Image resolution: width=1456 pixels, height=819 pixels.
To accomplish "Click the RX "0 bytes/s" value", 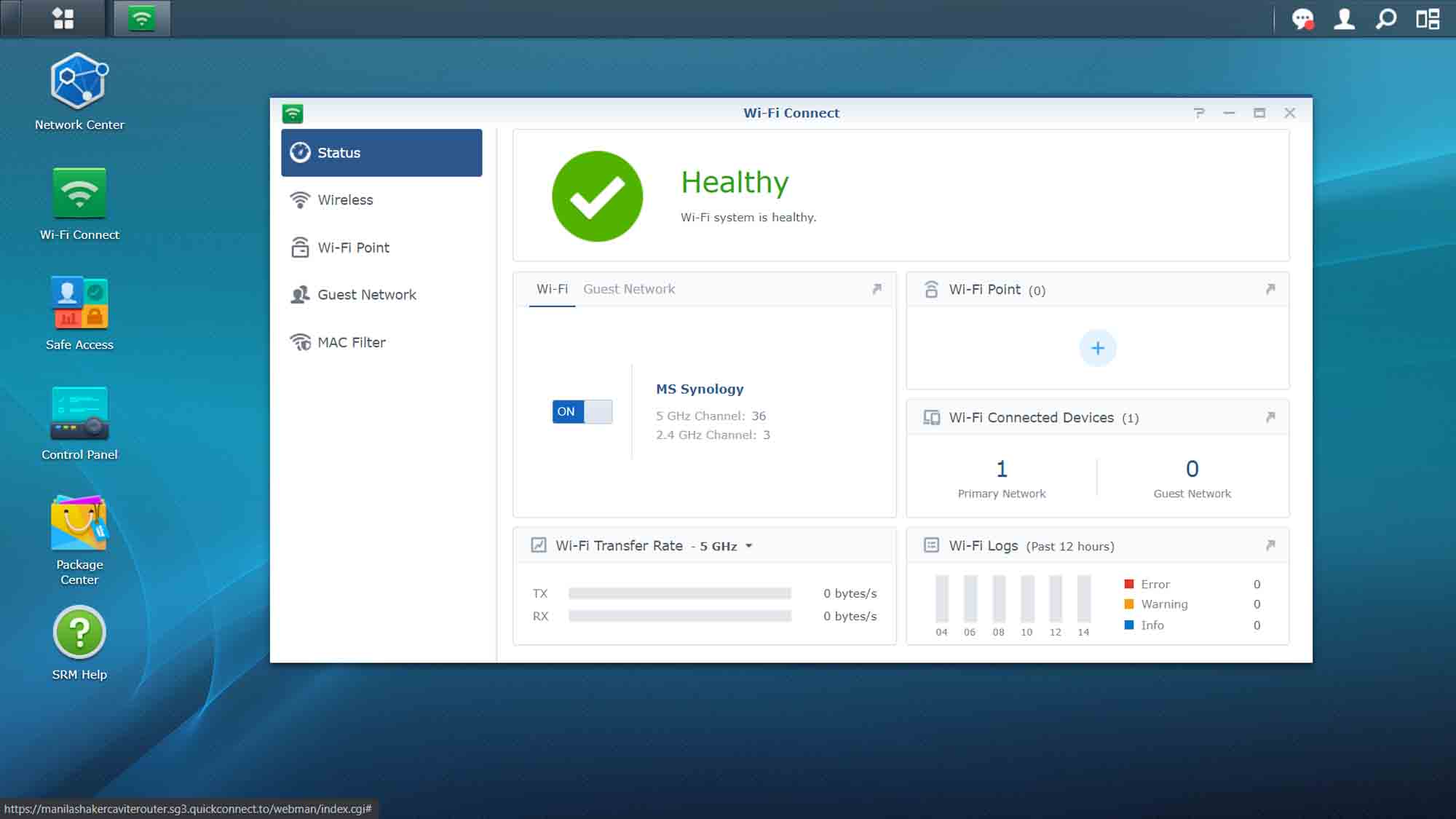I will [850, 616].
